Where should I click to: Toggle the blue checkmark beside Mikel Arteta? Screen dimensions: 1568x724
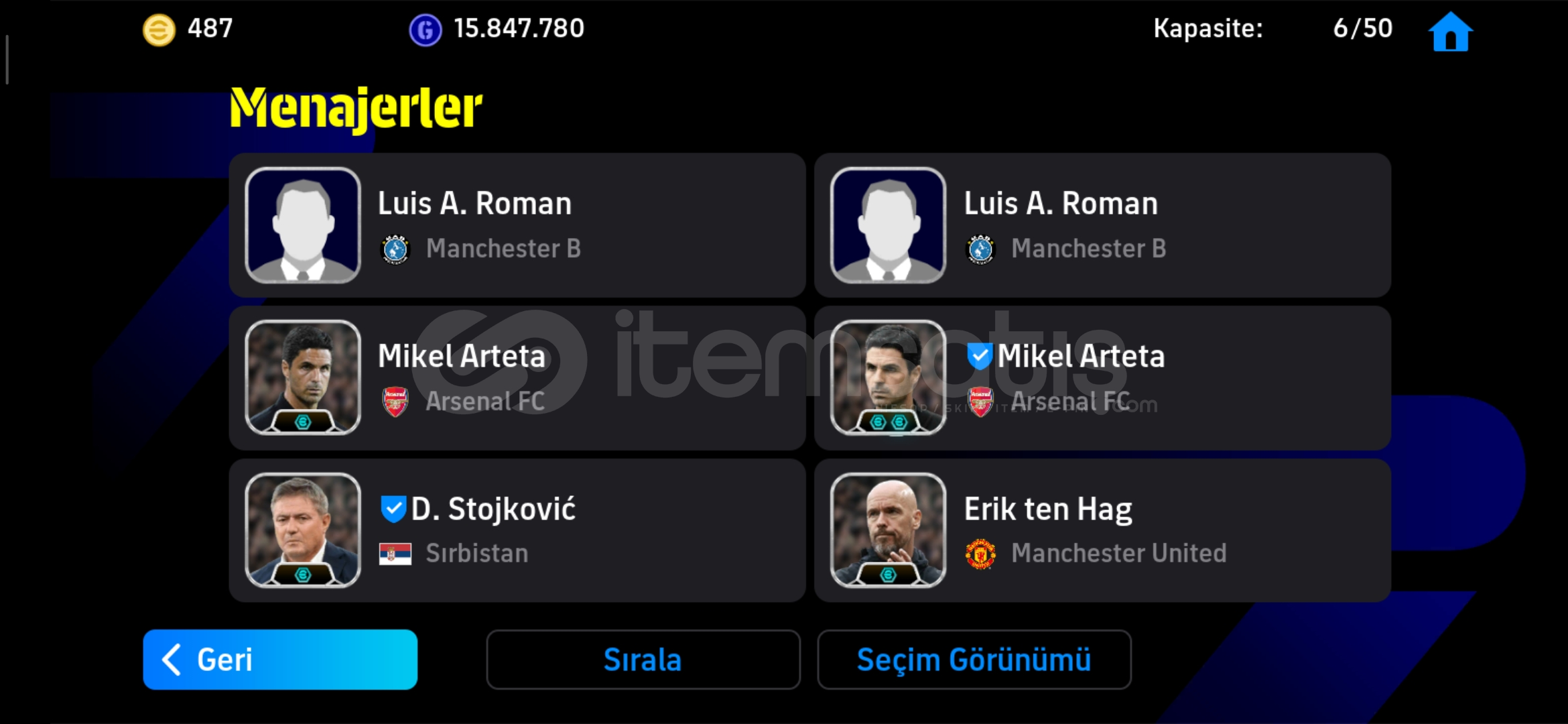point(979,356)
